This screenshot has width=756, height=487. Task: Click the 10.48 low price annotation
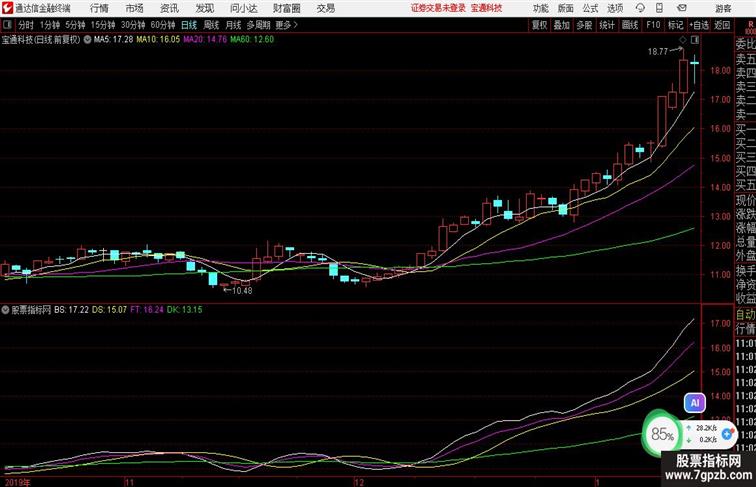point(242,290)
